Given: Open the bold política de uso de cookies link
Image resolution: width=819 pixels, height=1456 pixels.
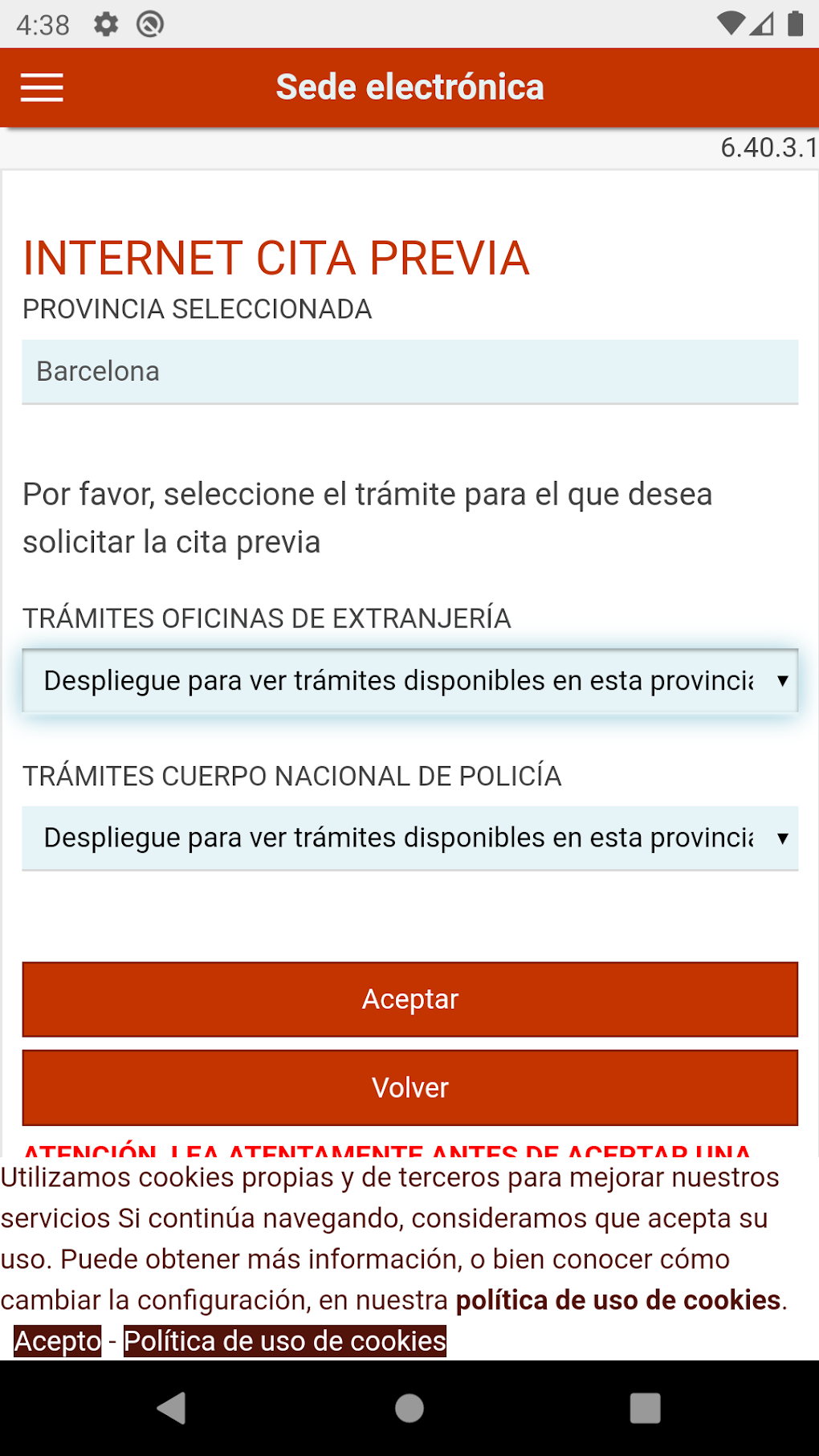Looking at the screenshot, I should click(x=618, y=1300).
